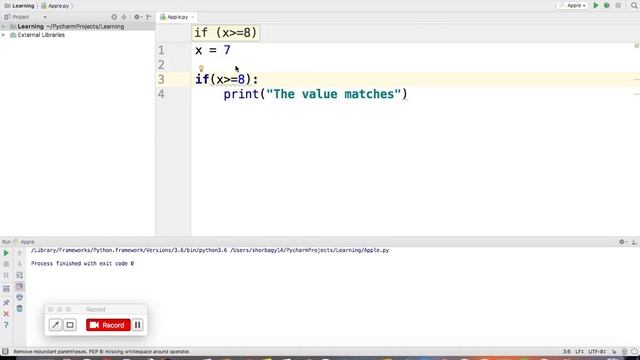The width and height of the screenshot is (640, 360).
Task: Click the collapse all icon in Project panel
Action: click(x=124, y=17)
